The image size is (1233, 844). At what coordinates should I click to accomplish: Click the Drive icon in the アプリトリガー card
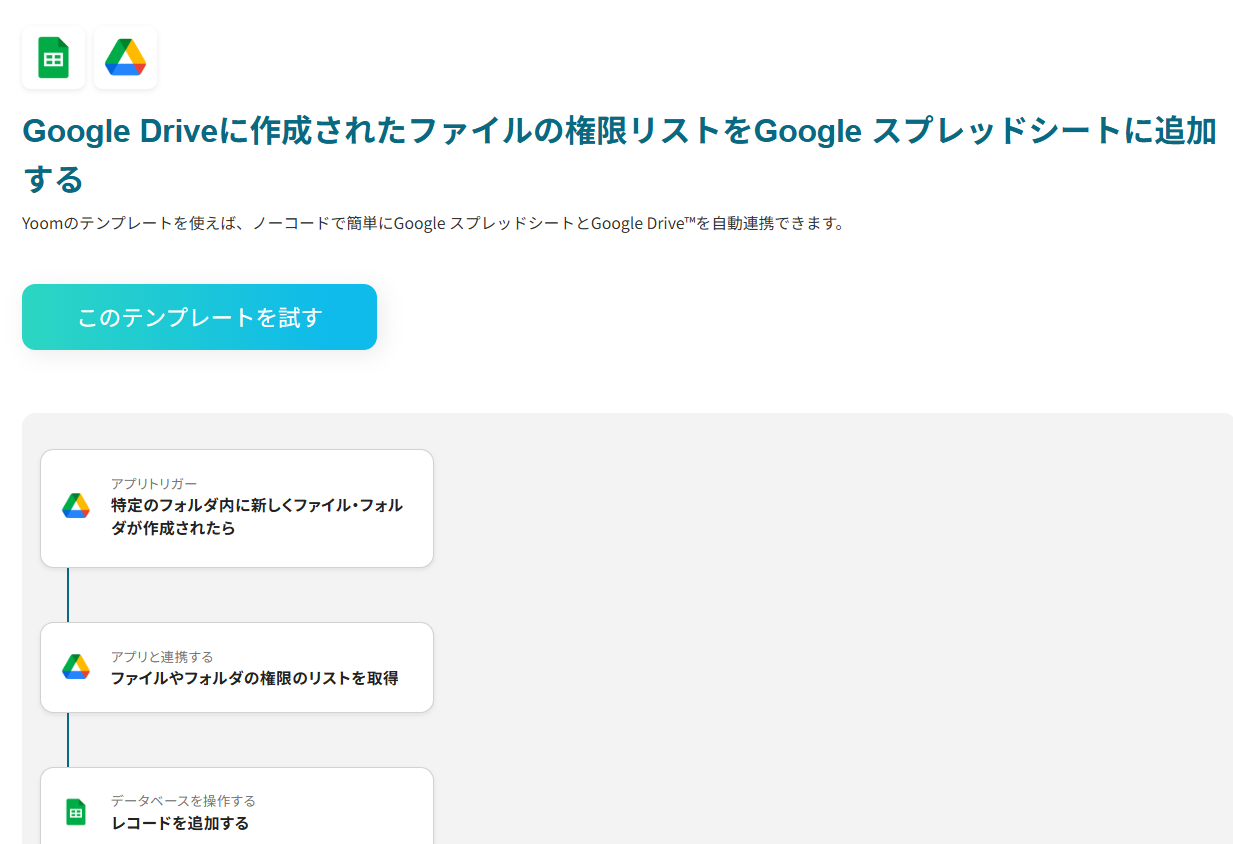(x=76, y=506)
